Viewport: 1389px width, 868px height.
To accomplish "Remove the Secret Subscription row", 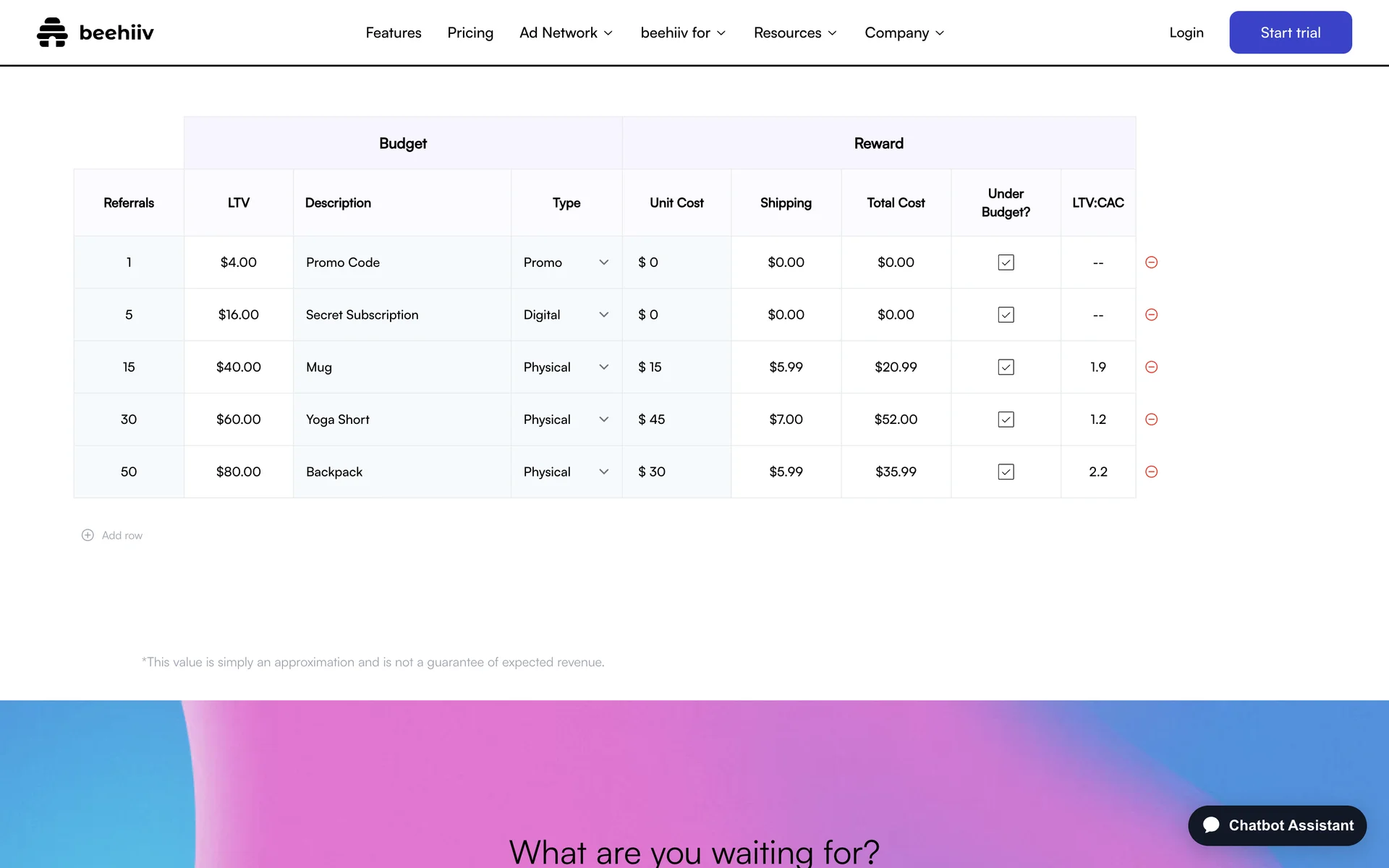I will click(1151, 315).
